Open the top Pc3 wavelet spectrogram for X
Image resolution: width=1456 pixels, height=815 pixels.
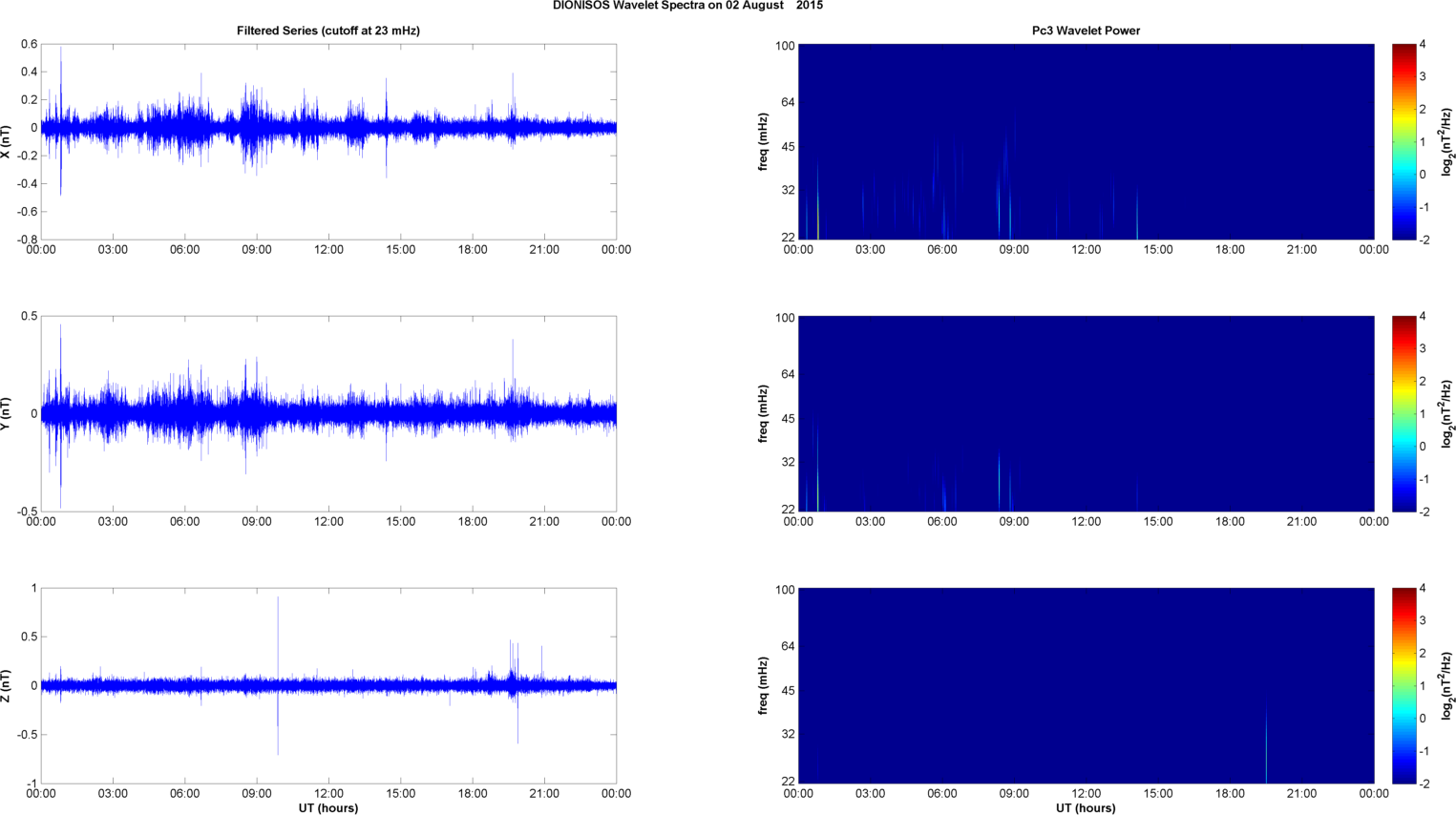point(1087,142)
